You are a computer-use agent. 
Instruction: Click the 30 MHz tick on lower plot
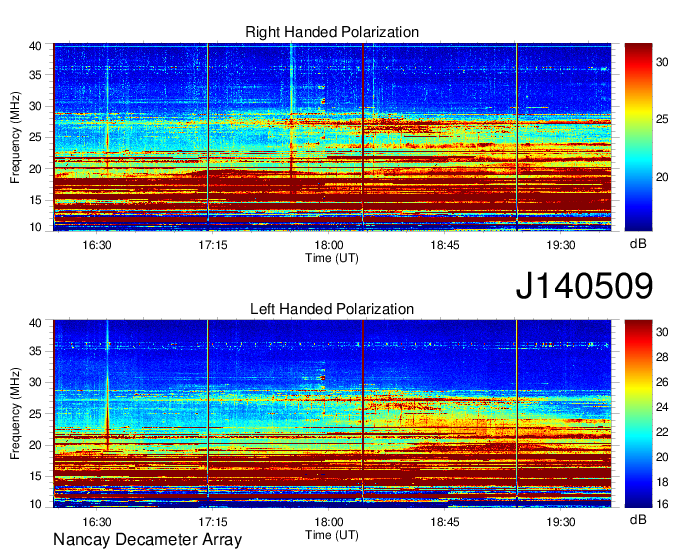(35, 382)
